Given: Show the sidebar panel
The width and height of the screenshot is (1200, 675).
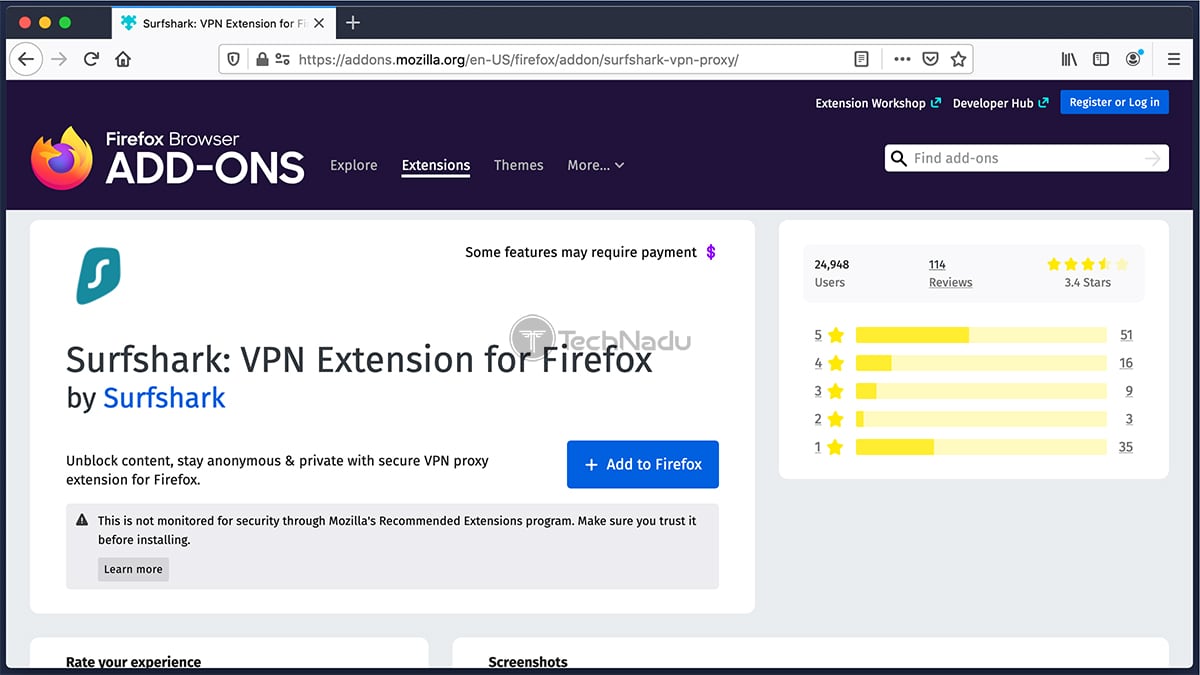Looking at the screenshot, I should (x=1101, y=59).
